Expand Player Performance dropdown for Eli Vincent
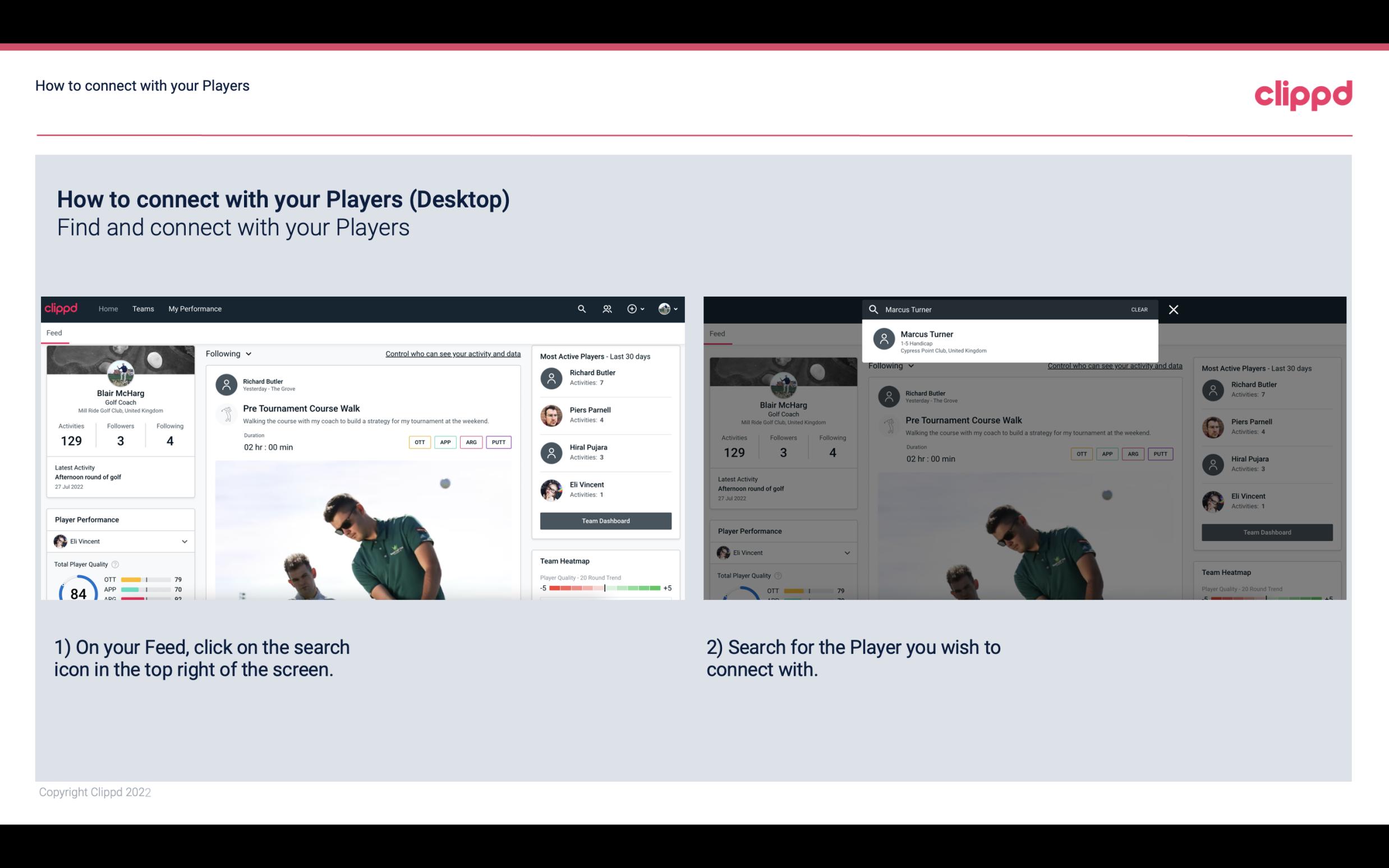The image size is (1389, 868). click(x=184, y=541)
